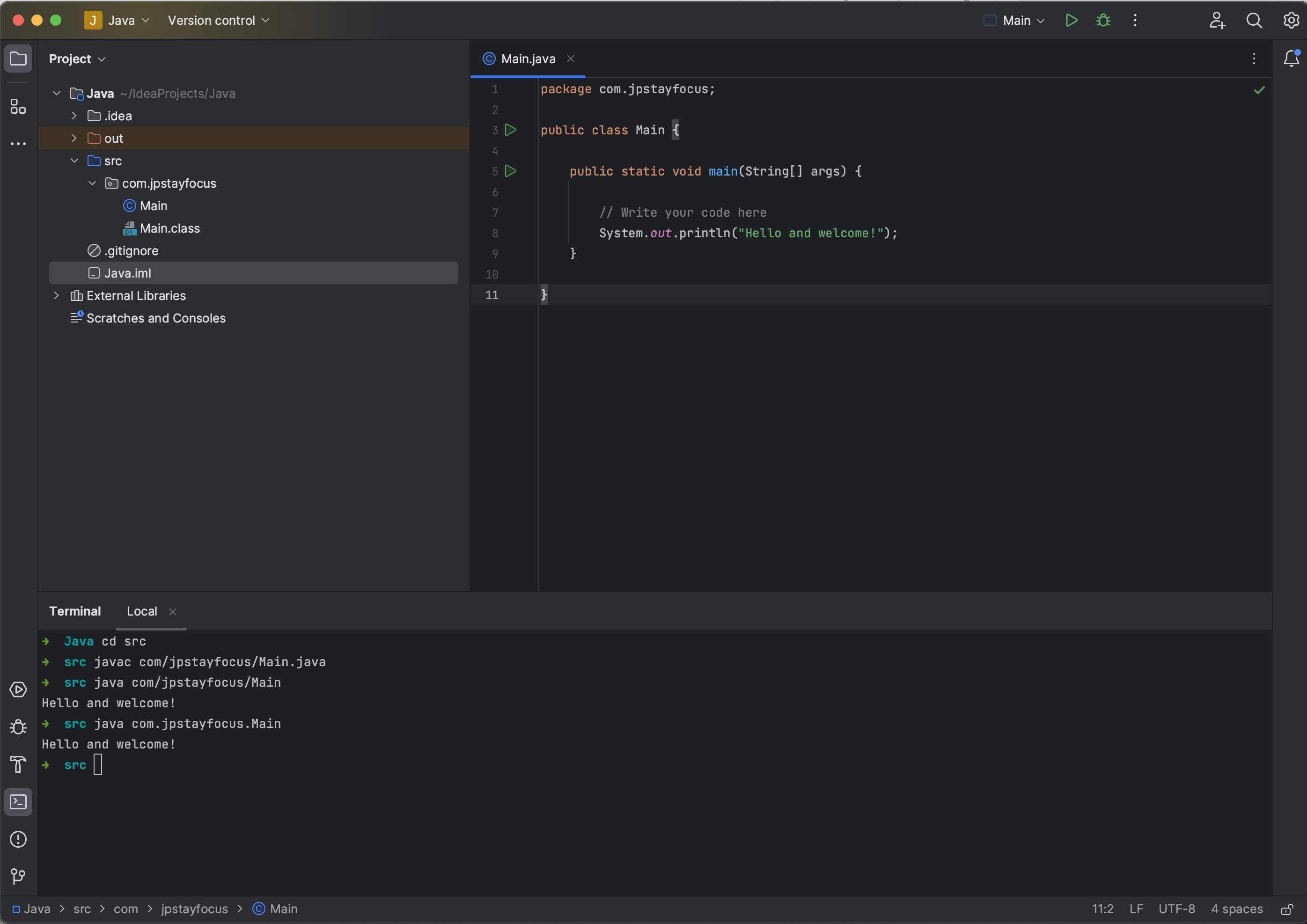Select the .gitignore file
1307x924 pixels.
pos(123,250)
